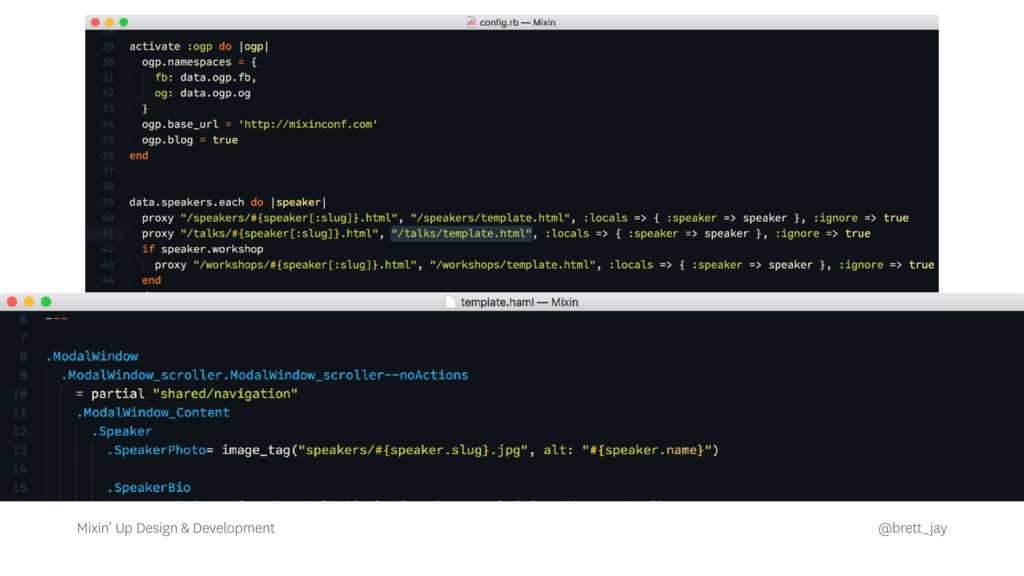This screenshot has width=1024, height=576.
Task: Click the "end" keyword on line 36
Action: click(138, 155)
